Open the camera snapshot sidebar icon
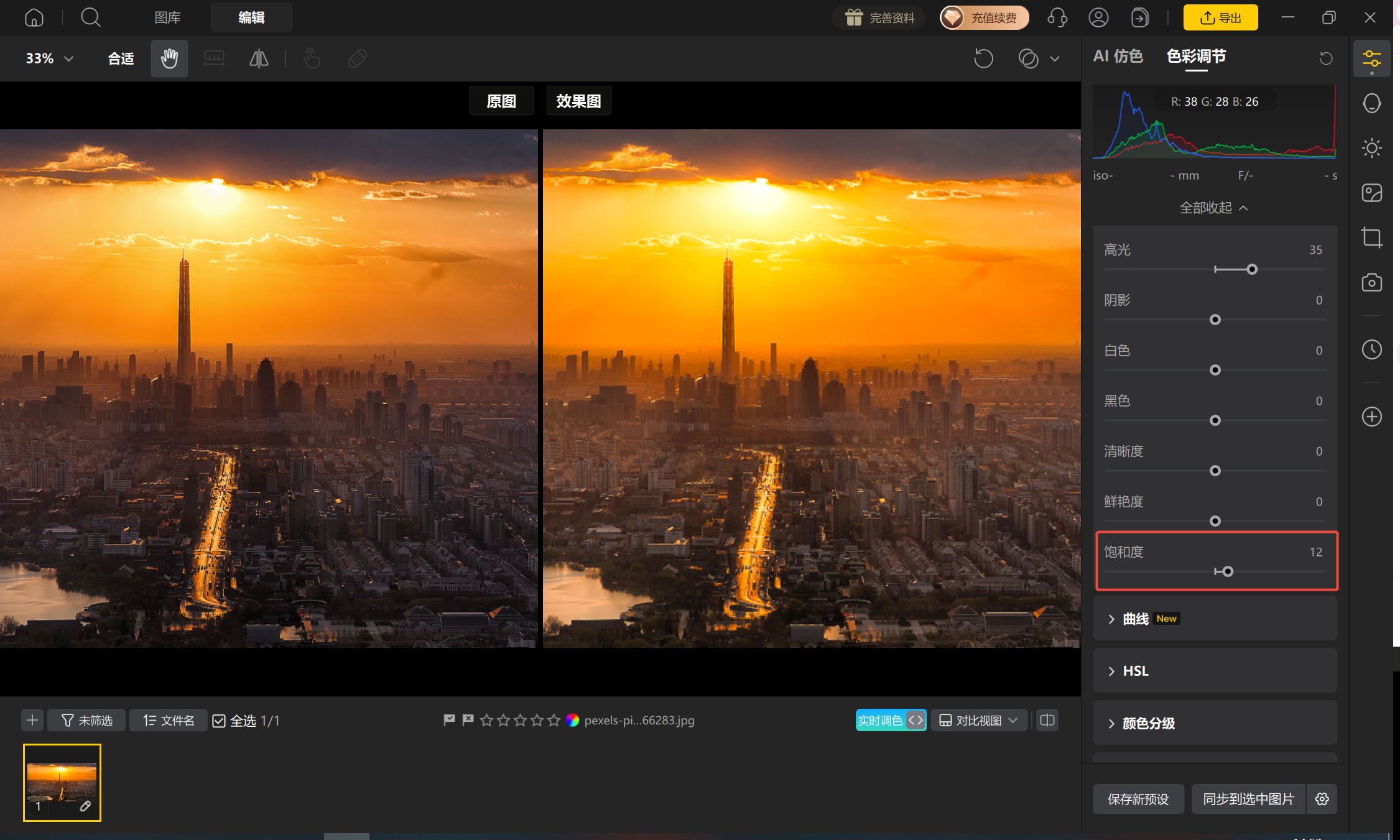The width and height of the screenshot is (1400, 840). pyautogui.click(x=1371, y=282)
